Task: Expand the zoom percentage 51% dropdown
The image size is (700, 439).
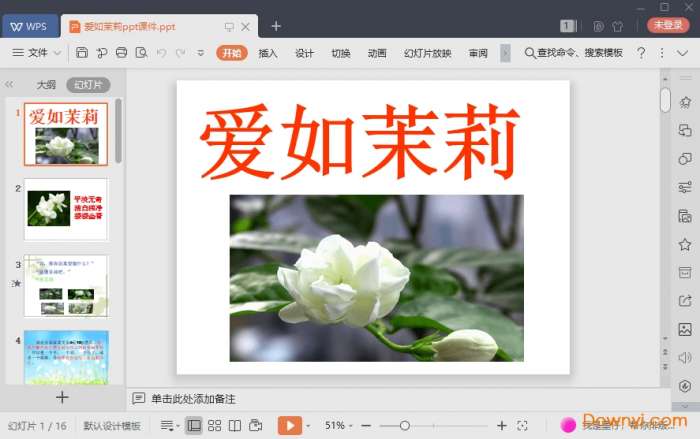Action: [x=340, y=426]
